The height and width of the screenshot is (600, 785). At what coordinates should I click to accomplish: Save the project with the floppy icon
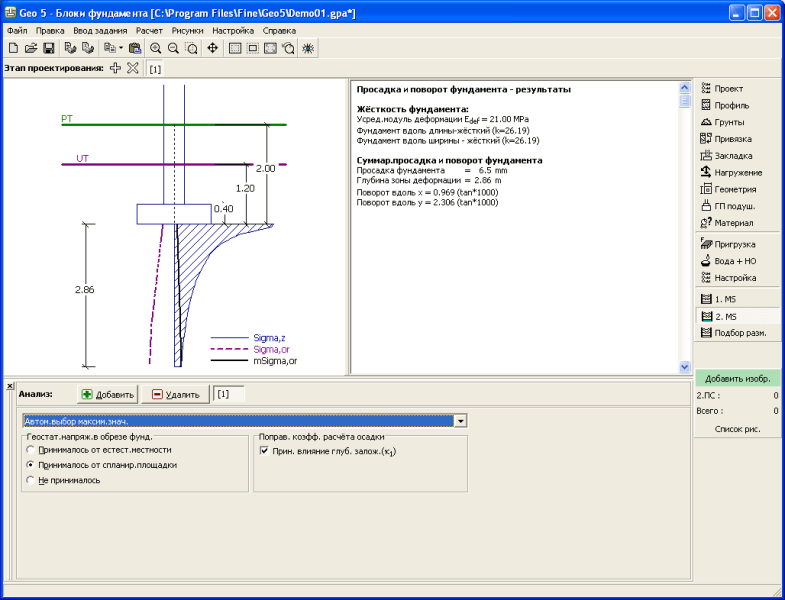click(47, 48)
